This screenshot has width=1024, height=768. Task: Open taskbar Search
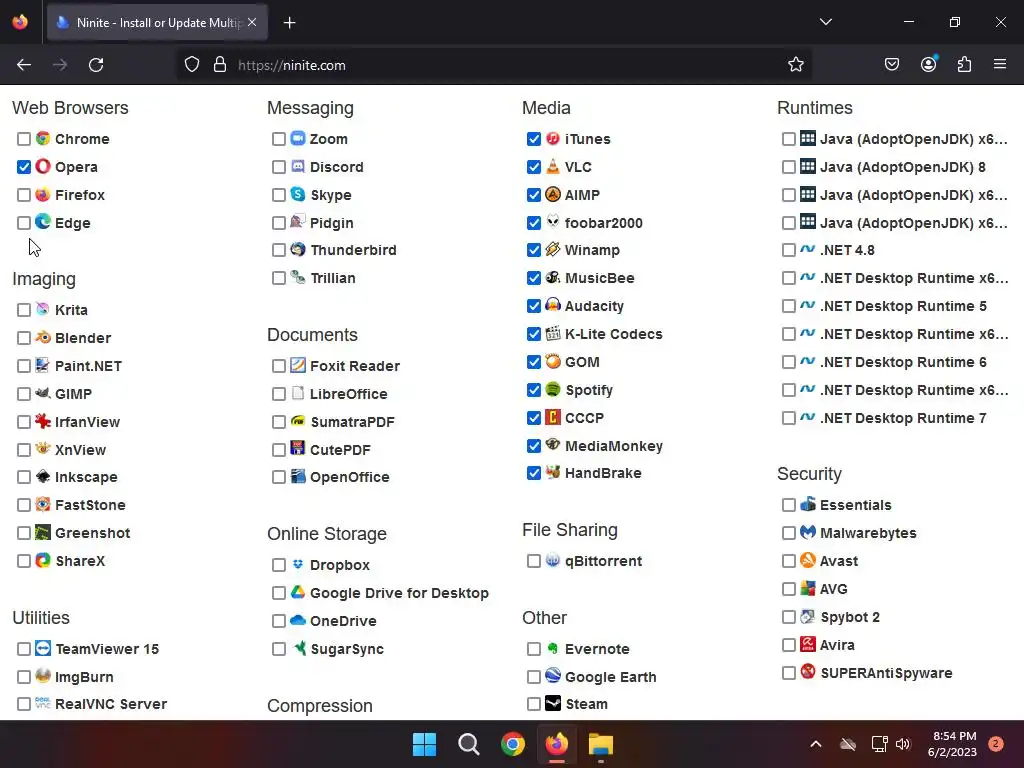pyautogui.click(x=468, y=744)
